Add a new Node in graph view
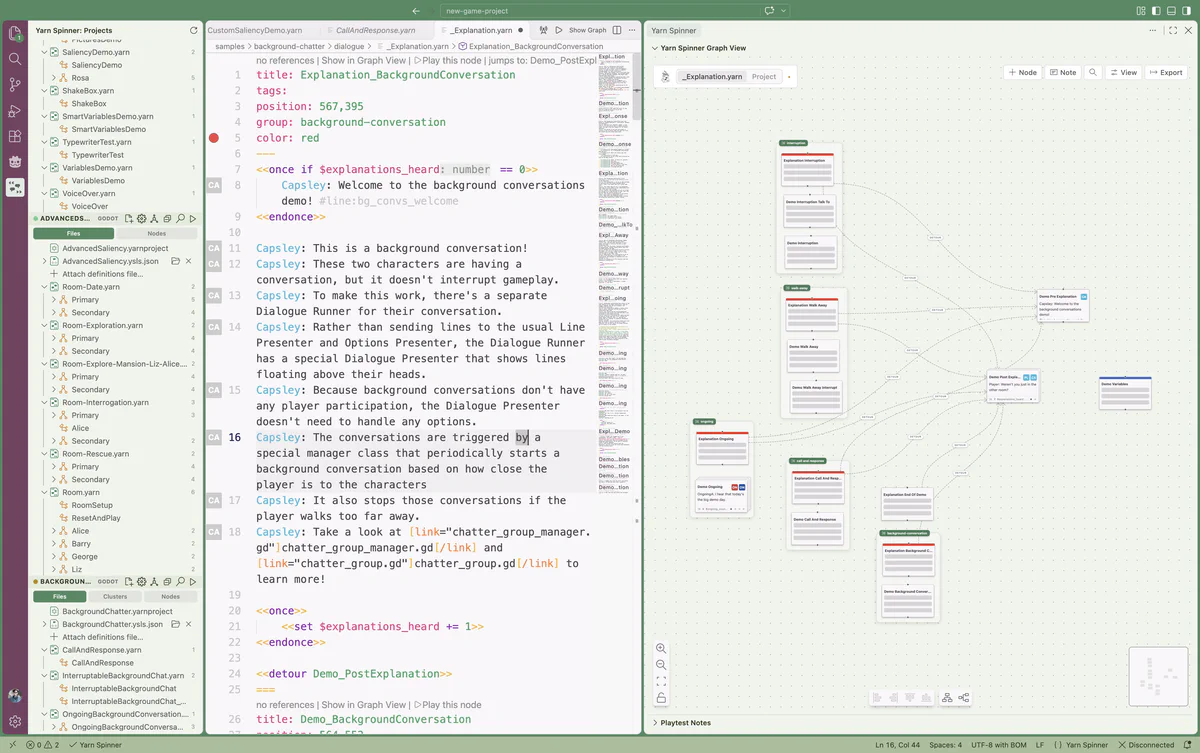Image resolution: width=1200 pixels, height=753 pixels. coord(1022,73)
